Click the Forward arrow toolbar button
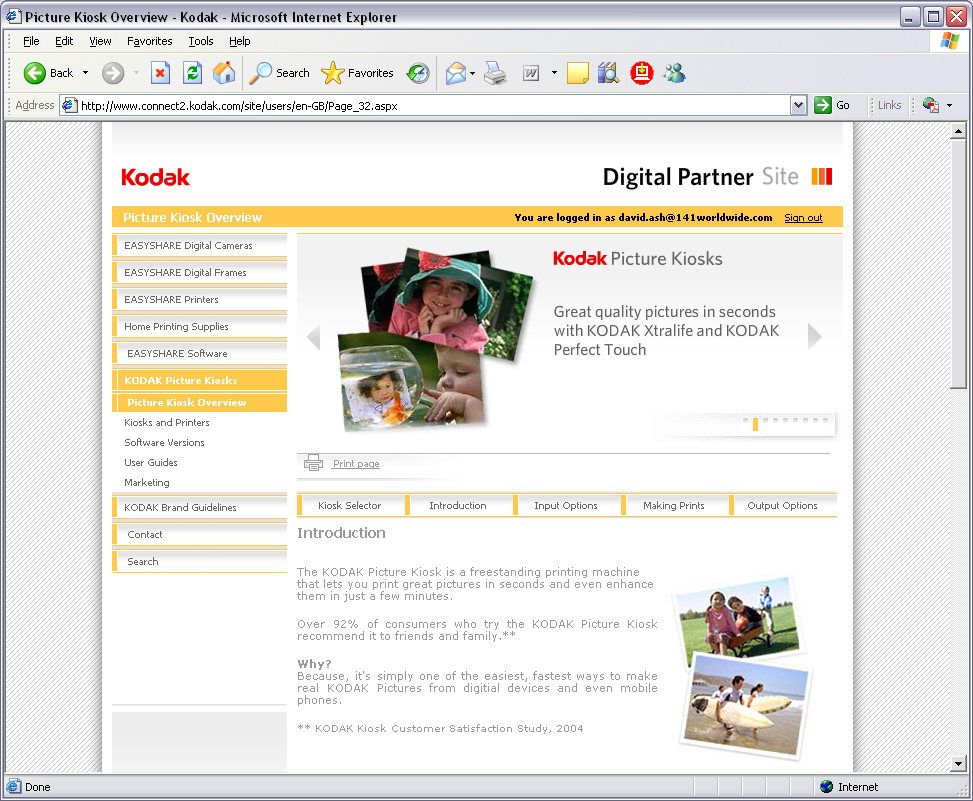Image resolution: width=973 pixels, height=801 pixels. 113,73
